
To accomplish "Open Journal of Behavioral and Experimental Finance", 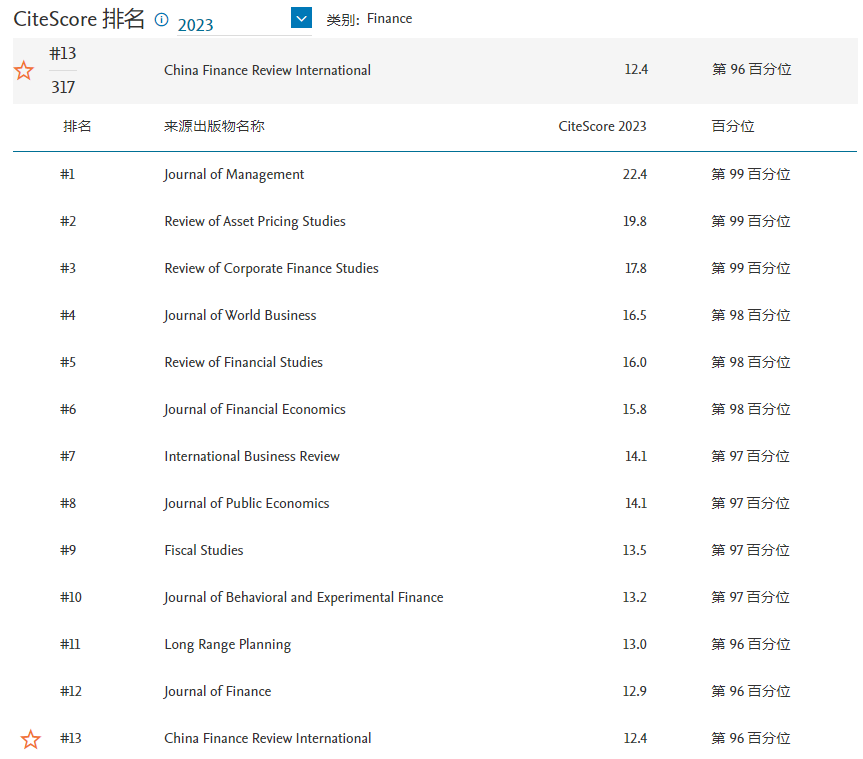I will [x=303, y=597].
